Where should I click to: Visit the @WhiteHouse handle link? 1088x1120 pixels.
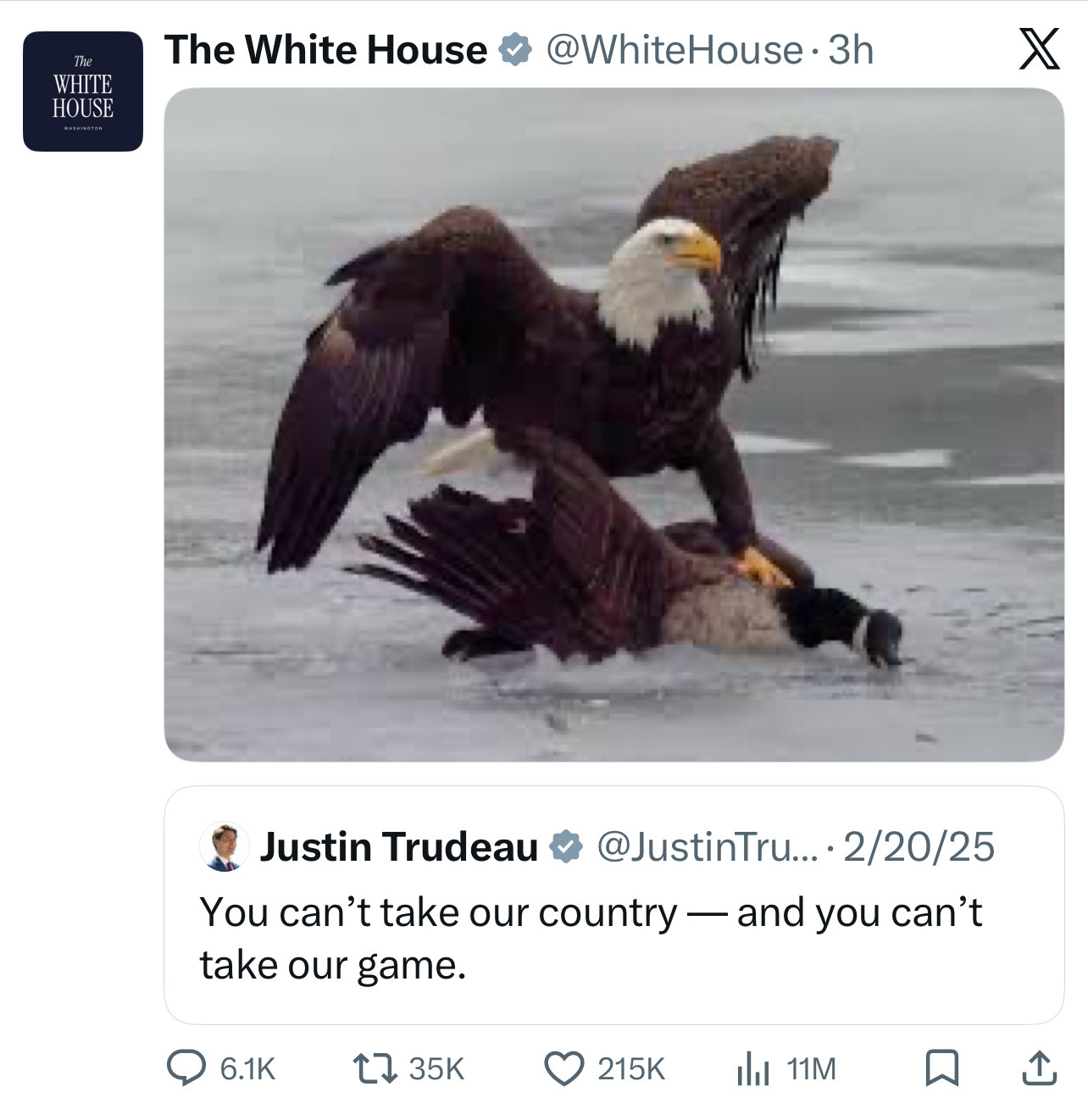(x=674, y=50)
